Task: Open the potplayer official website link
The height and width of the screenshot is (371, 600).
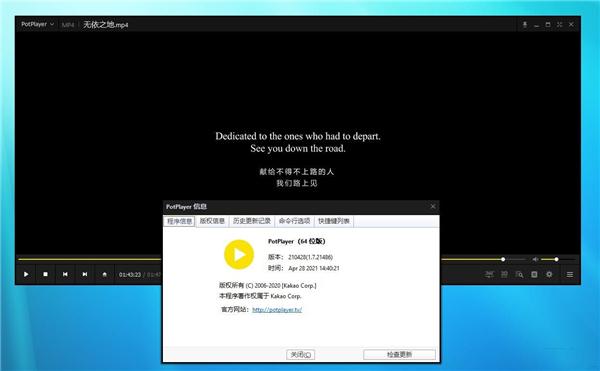Action: (x=277, y=309)
